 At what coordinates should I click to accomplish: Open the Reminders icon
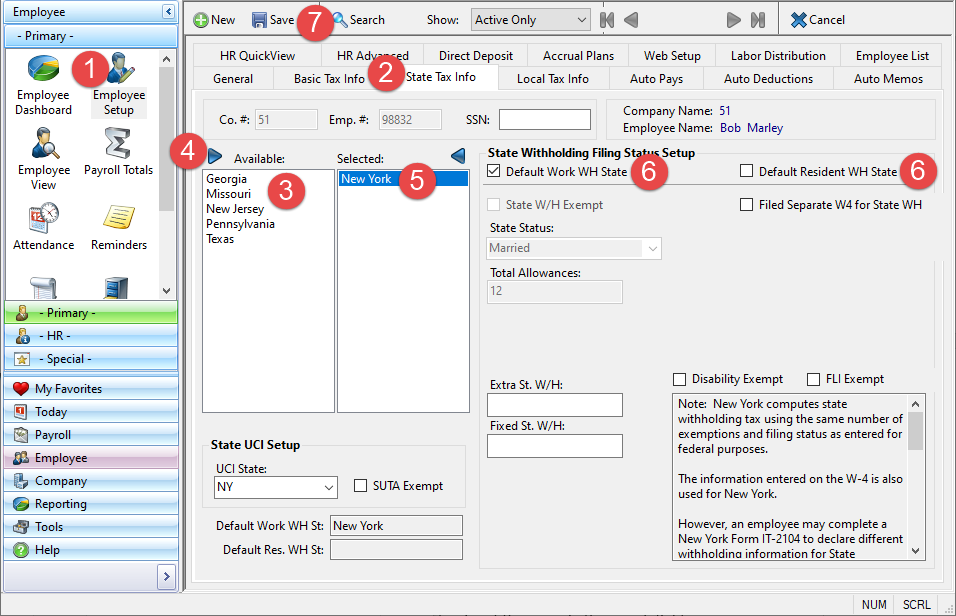pyautogui.click(x=119, y=227)
